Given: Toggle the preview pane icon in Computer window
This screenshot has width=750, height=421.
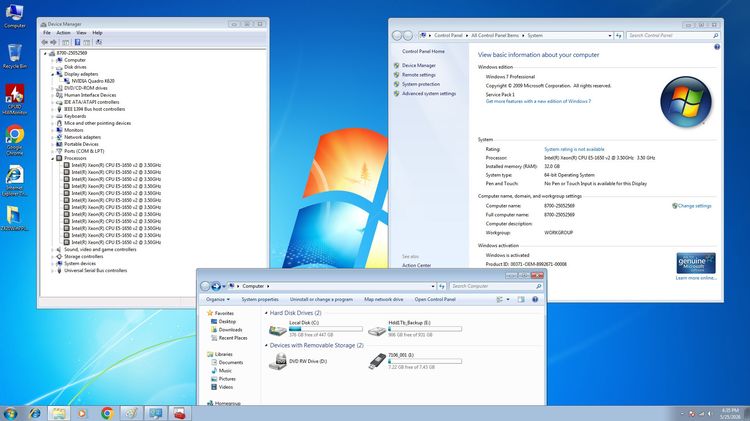Looking at the screenshot, I should pos(520,299).
